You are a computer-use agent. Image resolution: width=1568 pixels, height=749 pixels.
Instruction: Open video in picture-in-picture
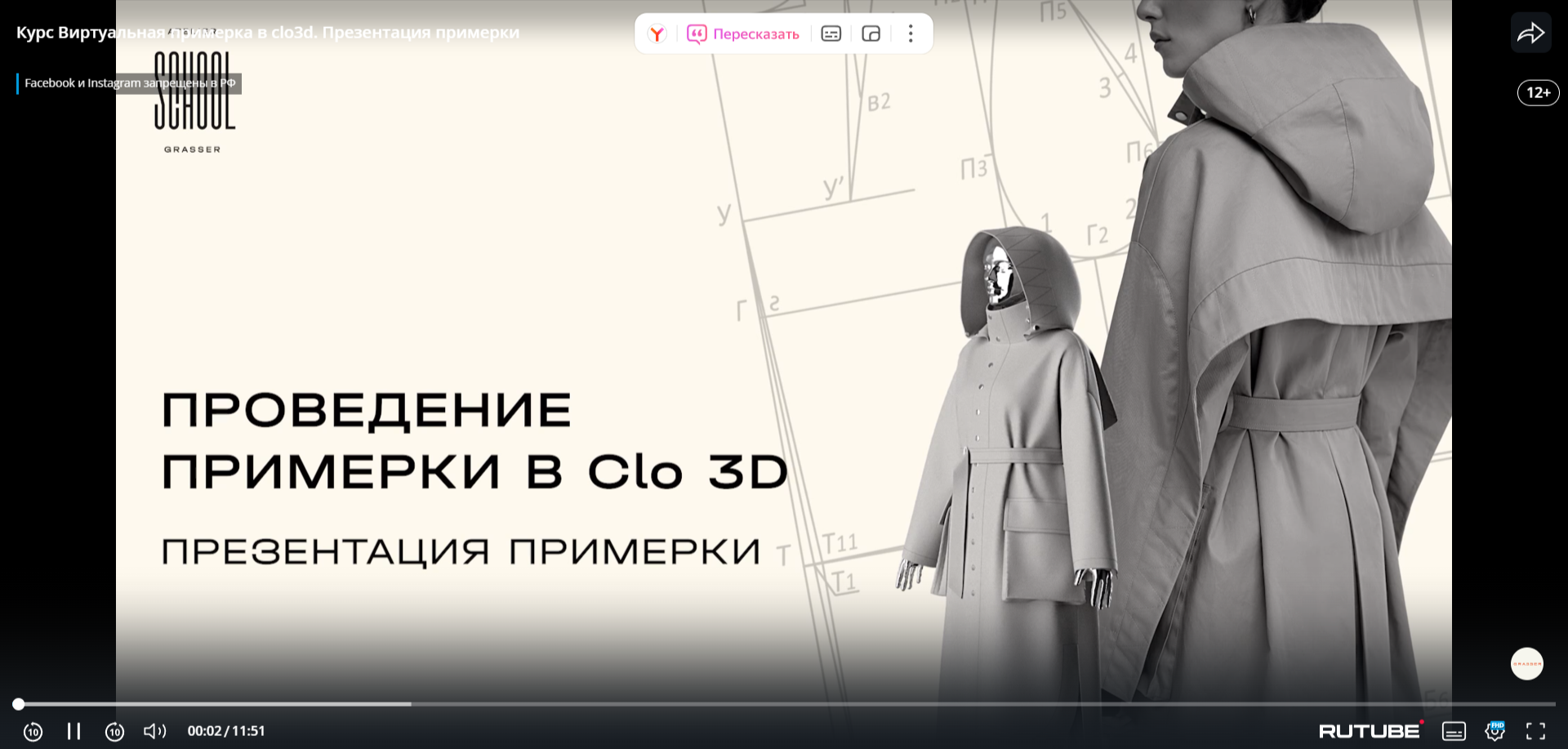871,33
